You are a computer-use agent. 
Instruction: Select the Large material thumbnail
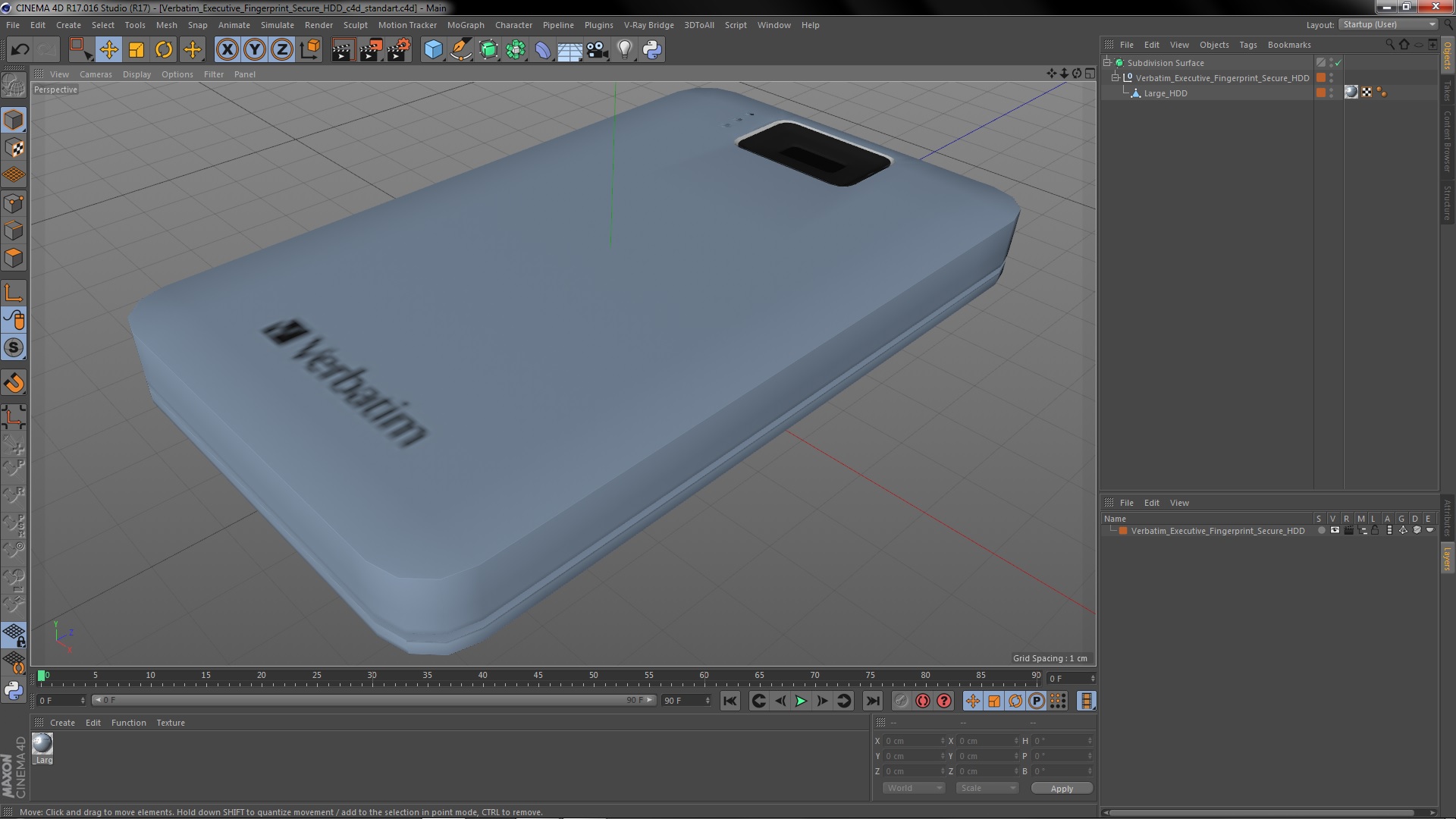click(42, 744)
